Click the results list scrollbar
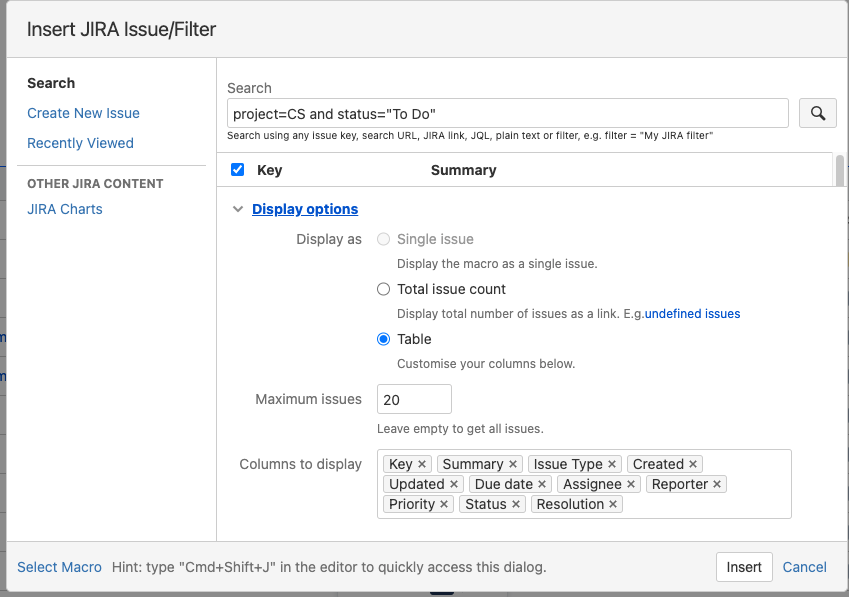 point(840,171)
